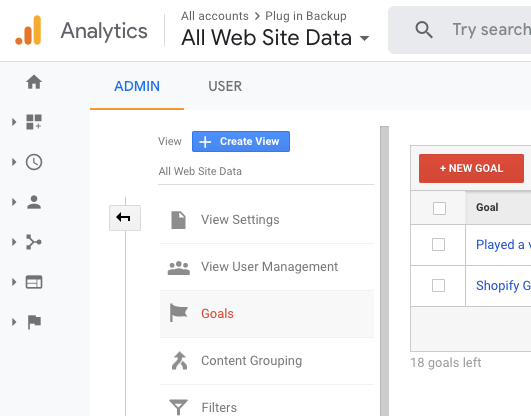Check the box for Played a v… goal
This screenshot has height=416, width=531.
pyautogui.click(x=439, y=245)
